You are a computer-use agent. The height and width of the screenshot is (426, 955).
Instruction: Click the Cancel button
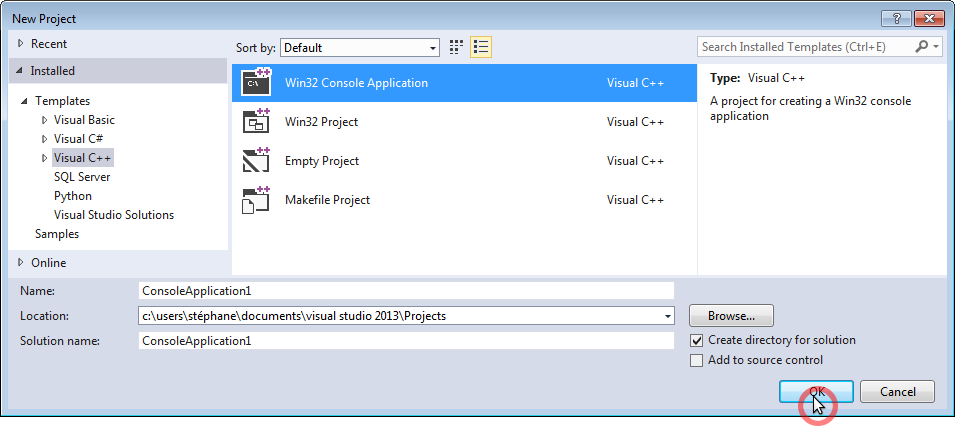pos(897,392)
